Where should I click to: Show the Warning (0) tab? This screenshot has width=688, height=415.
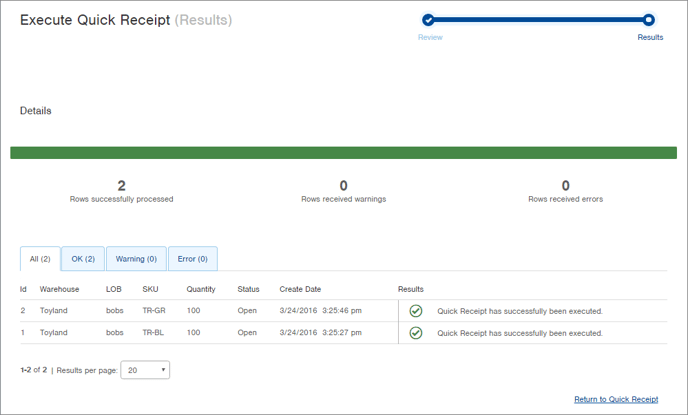(x=136, y=259)
